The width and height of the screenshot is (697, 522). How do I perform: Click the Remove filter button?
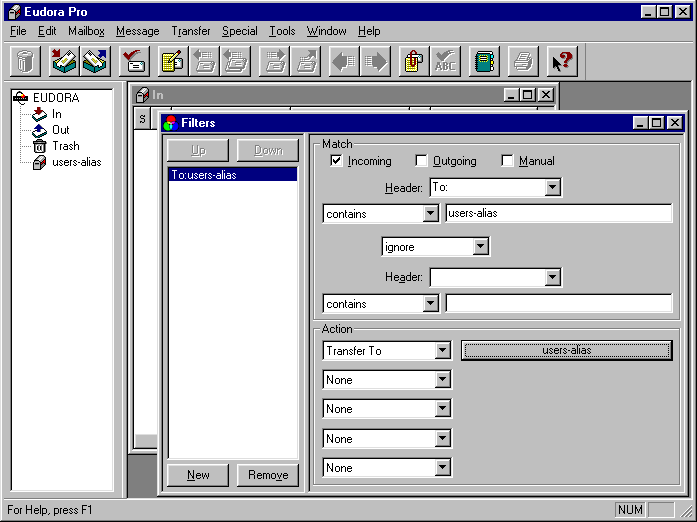[268, 475]
